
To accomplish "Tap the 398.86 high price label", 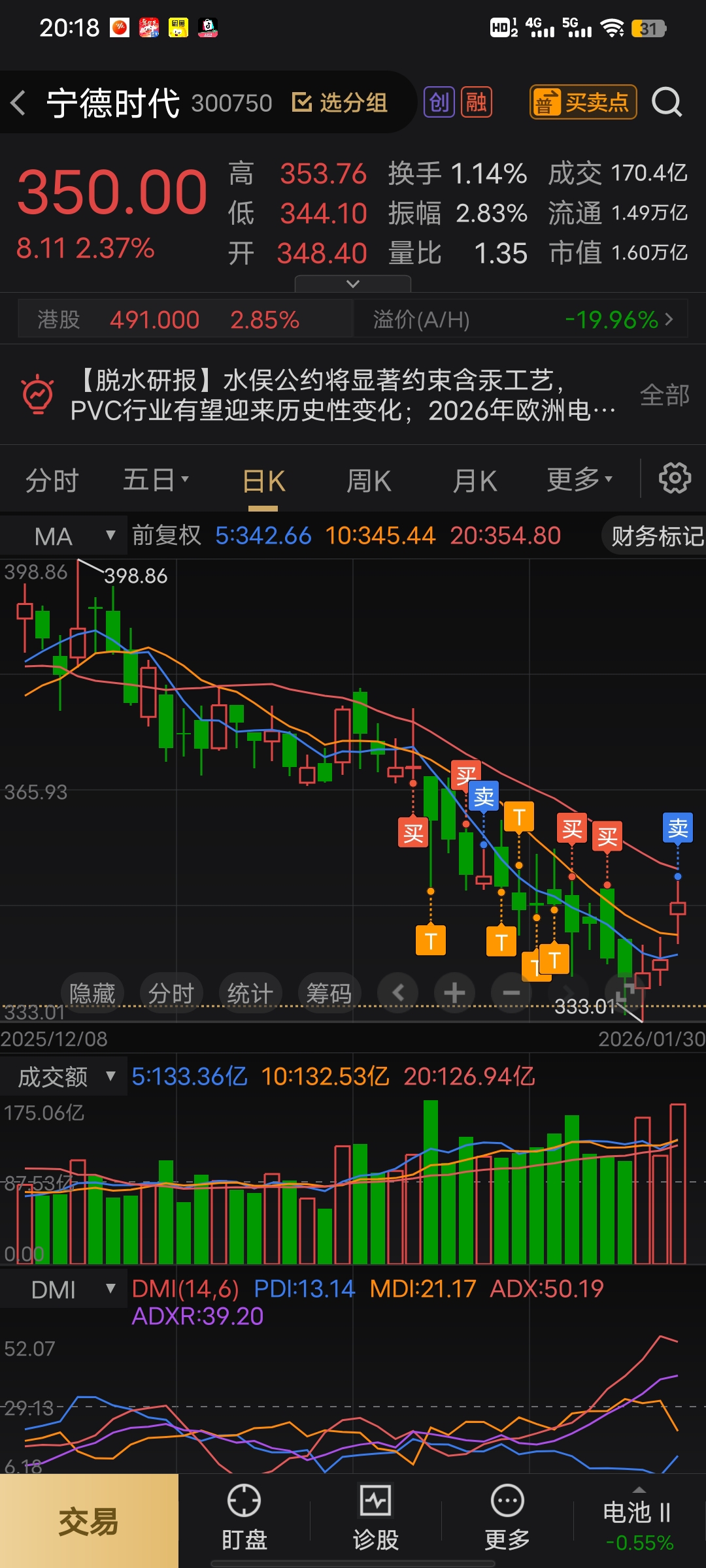I will tap(136, 576).
